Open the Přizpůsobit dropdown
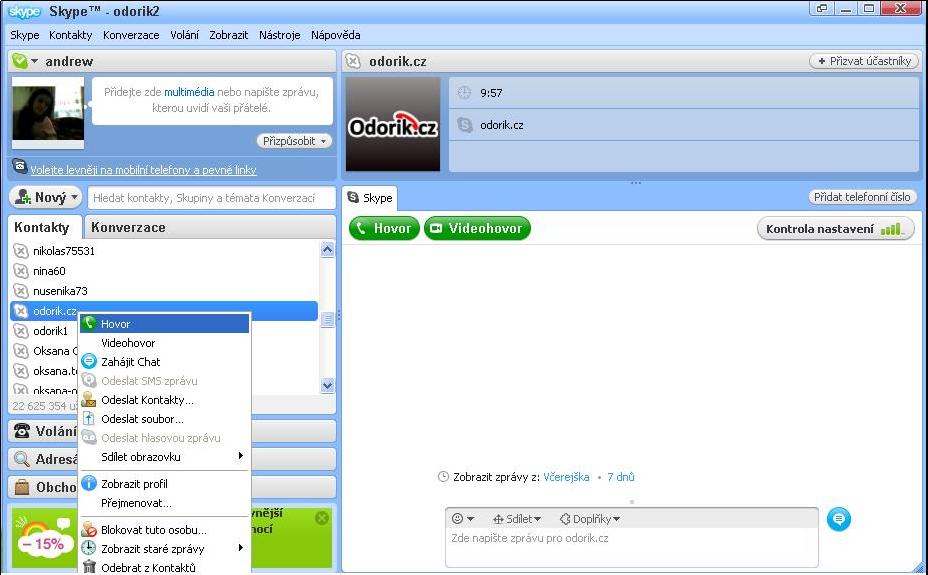 tap(294, 141)
